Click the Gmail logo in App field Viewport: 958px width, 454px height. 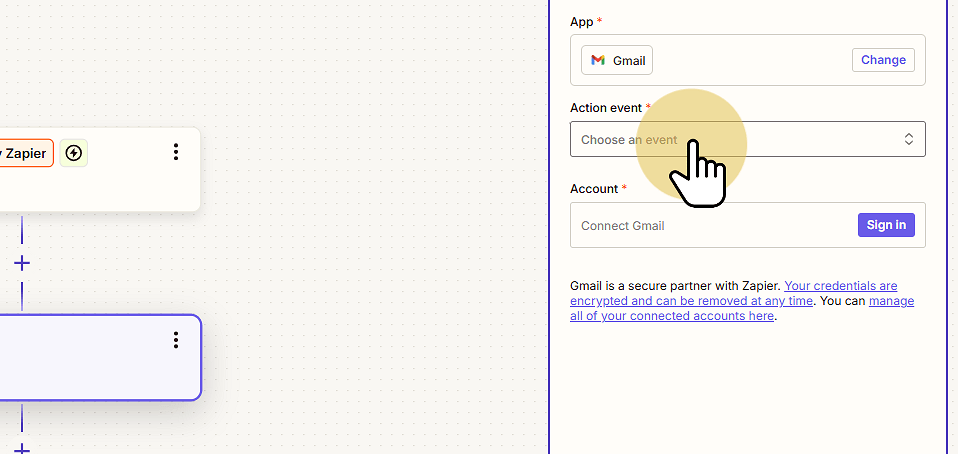(x=598, y=60)
